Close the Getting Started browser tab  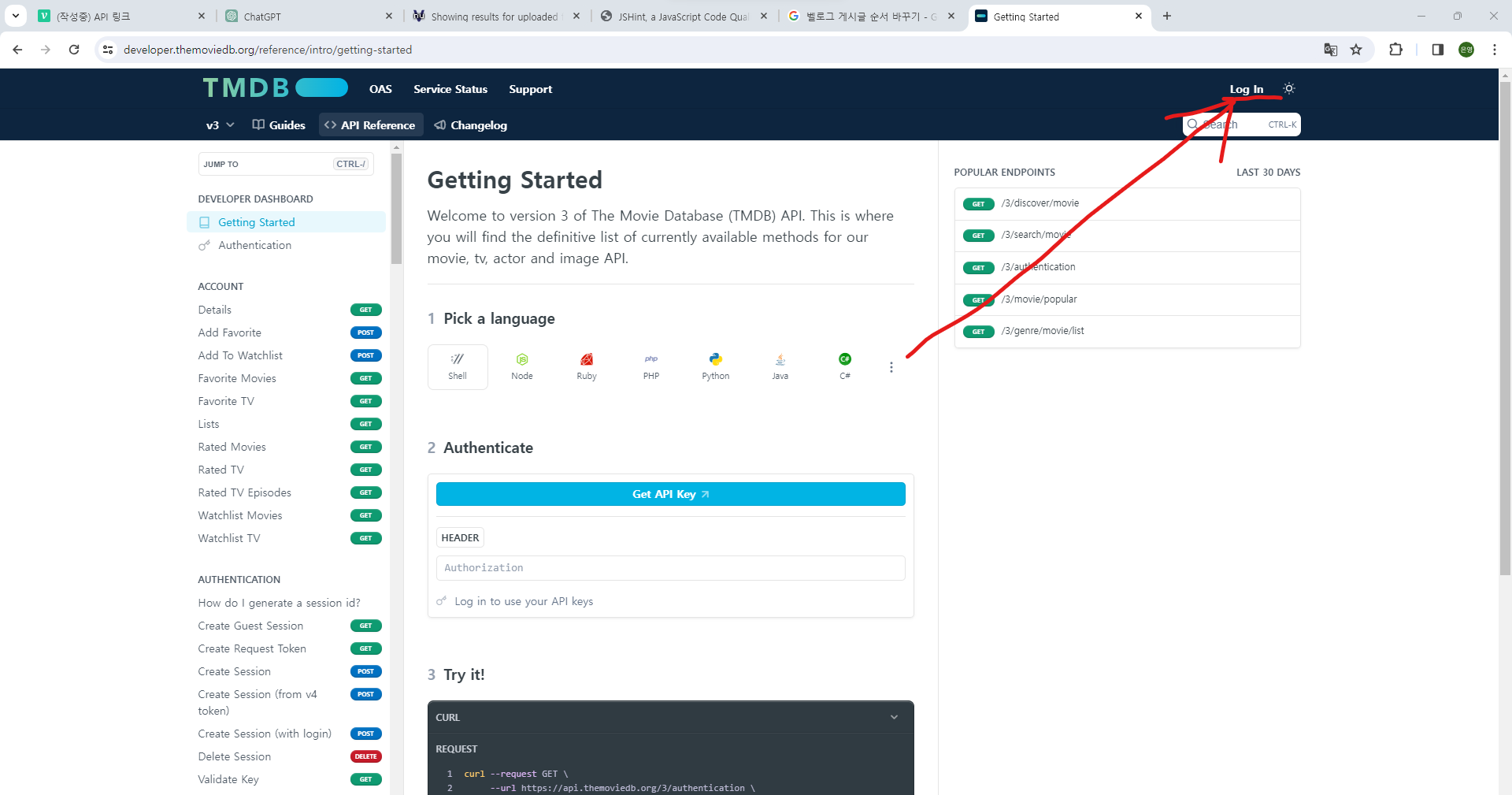click(1139, 16)
